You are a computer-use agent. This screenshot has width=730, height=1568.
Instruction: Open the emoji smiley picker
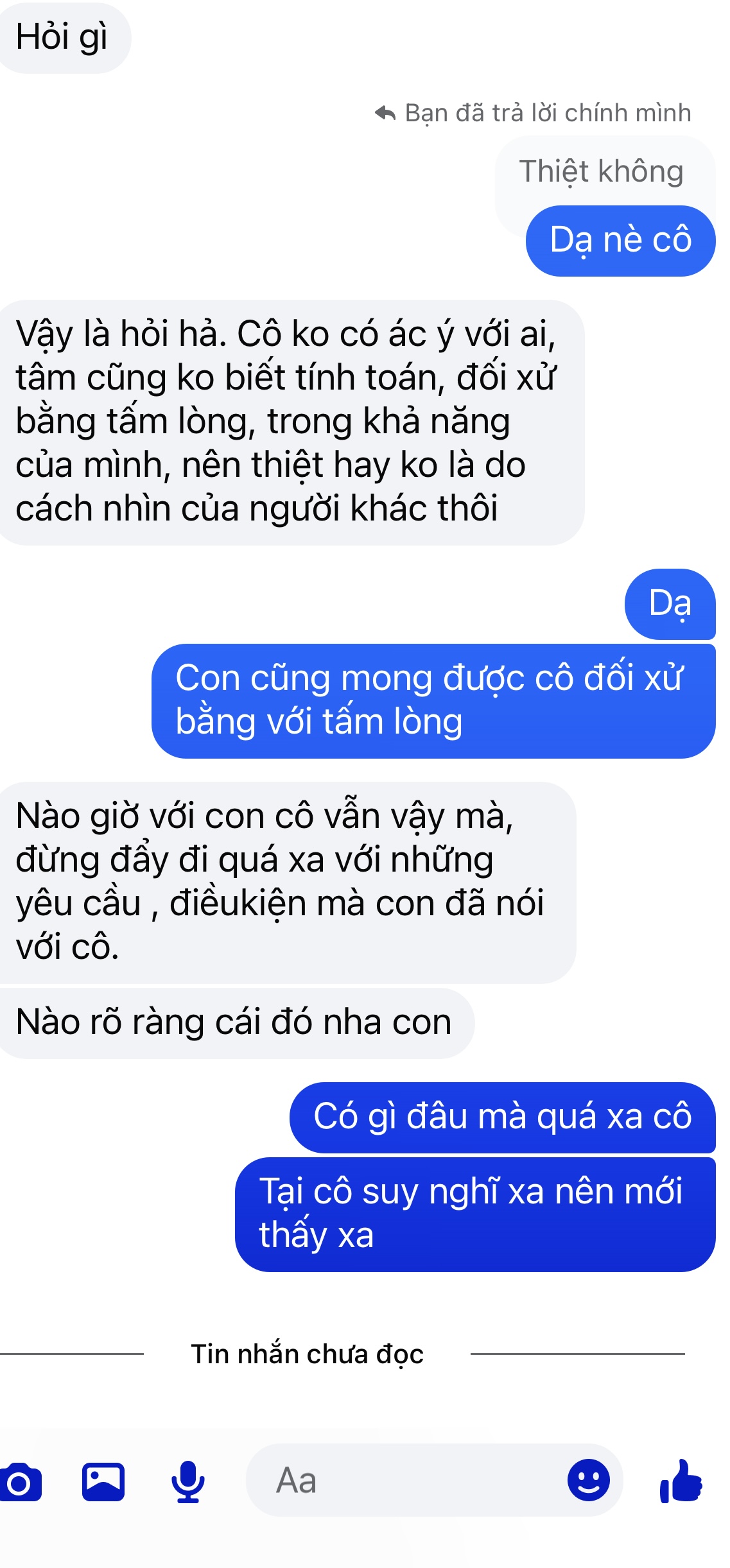[588, 1480]
